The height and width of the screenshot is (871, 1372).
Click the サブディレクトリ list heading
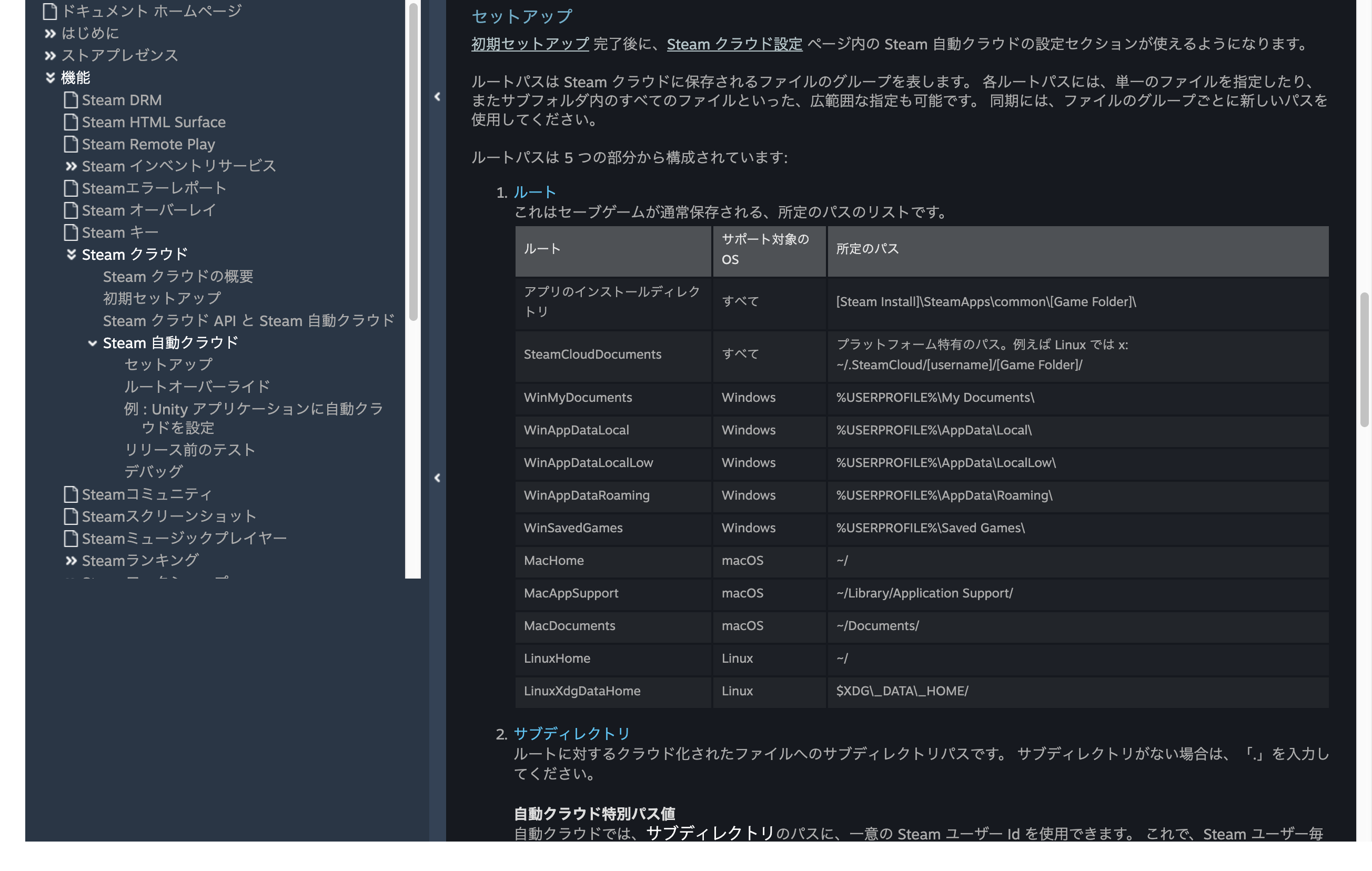coord(572,734)
